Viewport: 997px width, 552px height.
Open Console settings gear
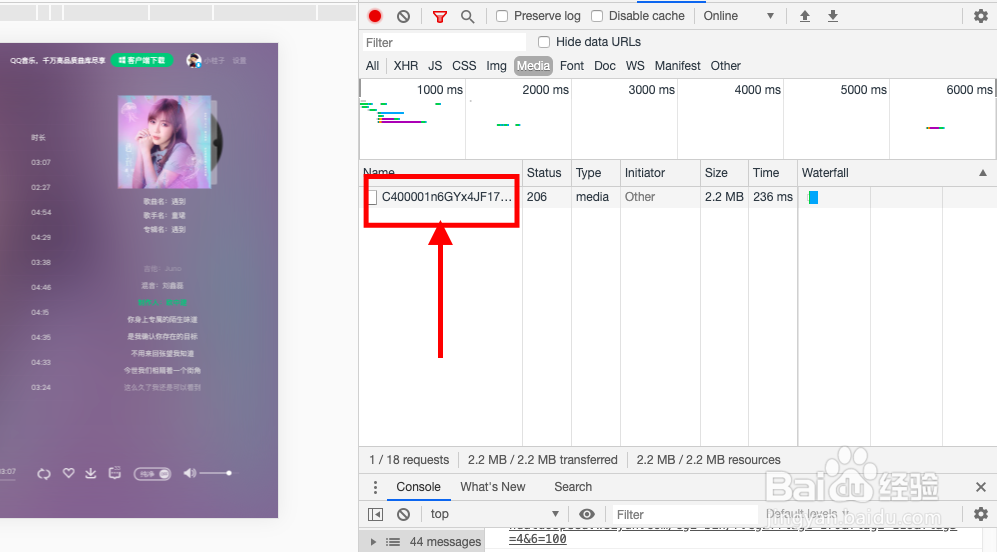point(981,514)
